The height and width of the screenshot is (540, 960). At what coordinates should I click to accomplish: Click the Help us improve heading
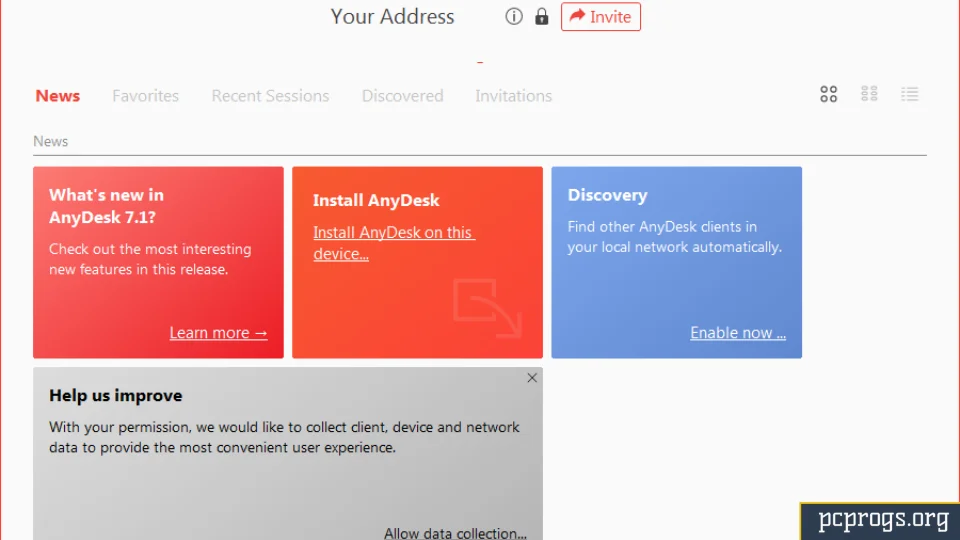point(116,396)
